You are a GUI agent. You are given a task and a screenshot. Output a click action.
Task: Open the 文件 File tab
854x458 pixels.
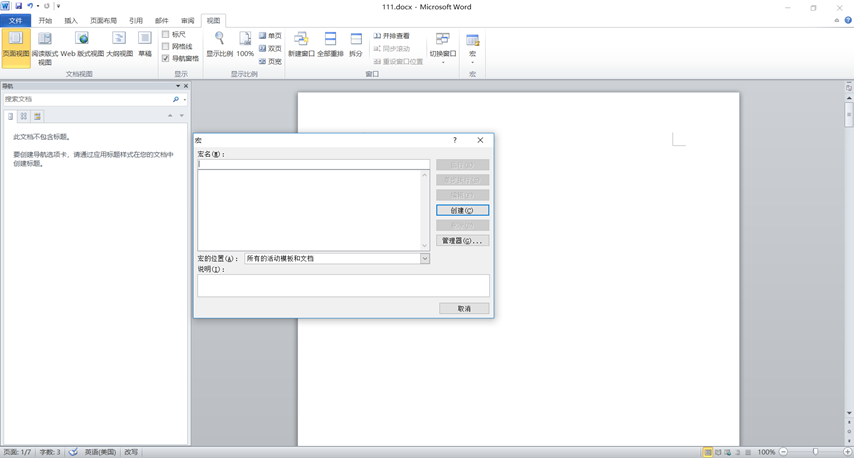[15, 21]
